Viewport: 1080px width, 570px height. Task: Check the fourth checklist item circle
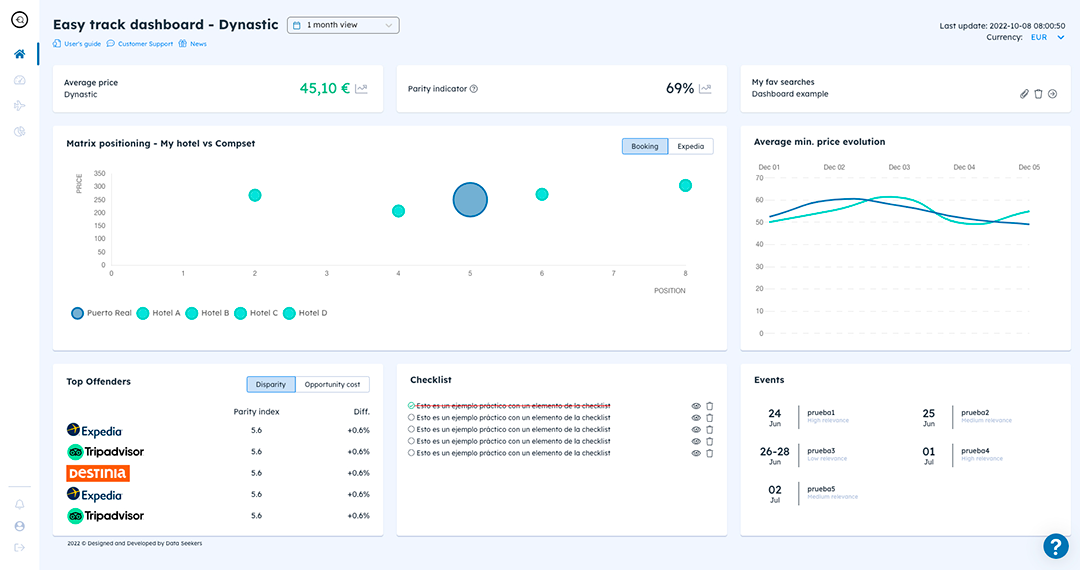pyautogui.click(x=411, y=441)
